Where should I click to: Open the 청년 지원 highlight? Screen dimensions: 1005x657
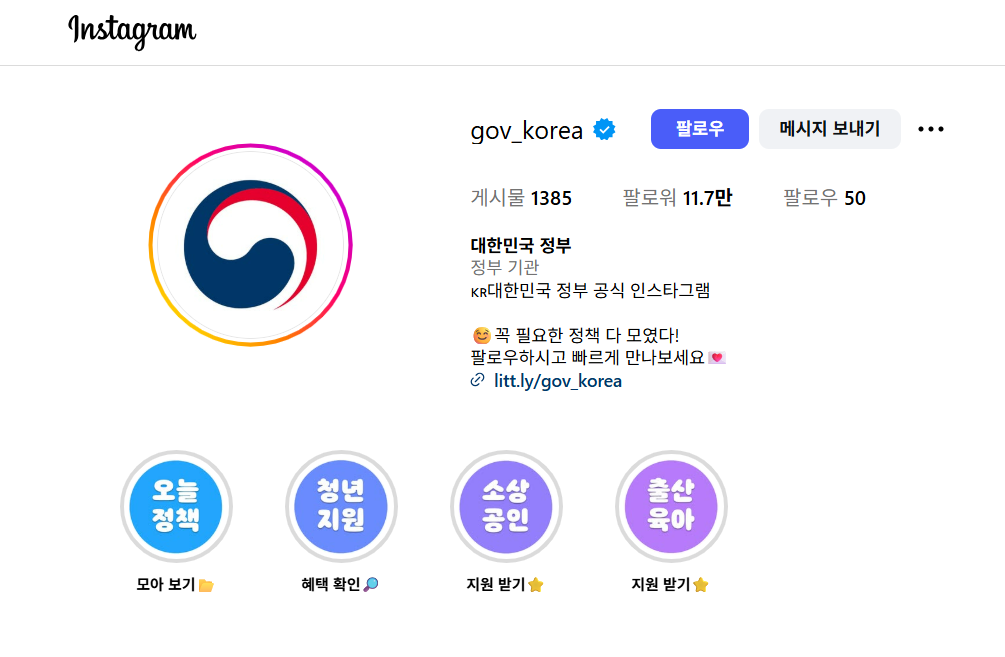point(341,506)
